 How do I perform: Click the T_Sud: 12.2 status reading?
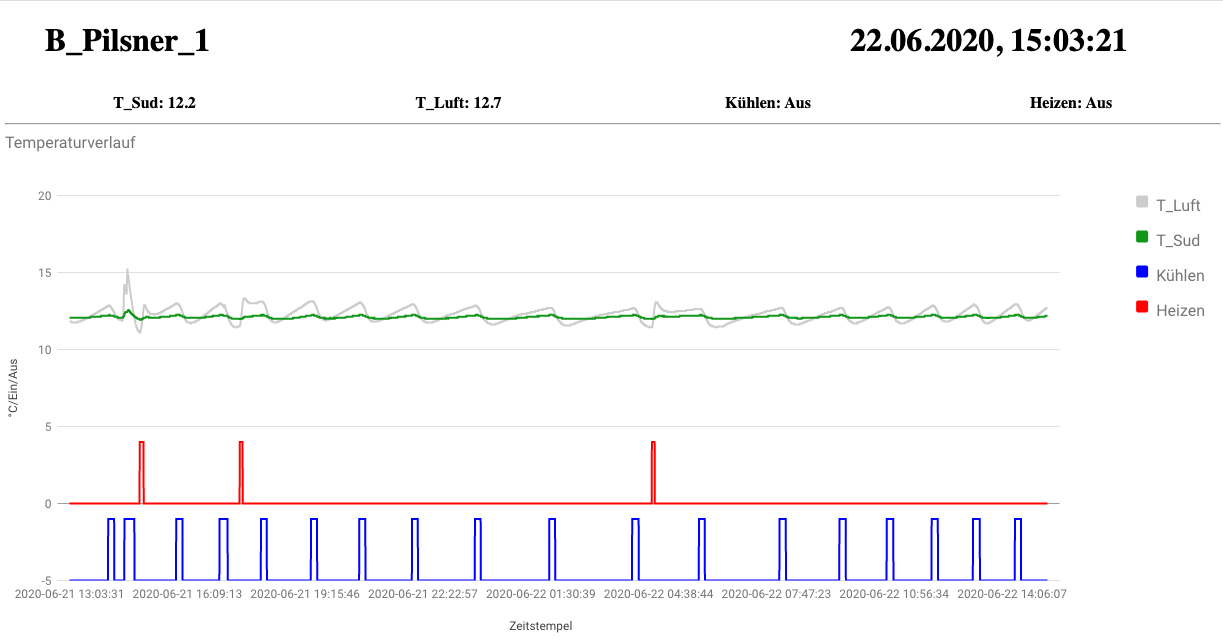tap(154, 102)
